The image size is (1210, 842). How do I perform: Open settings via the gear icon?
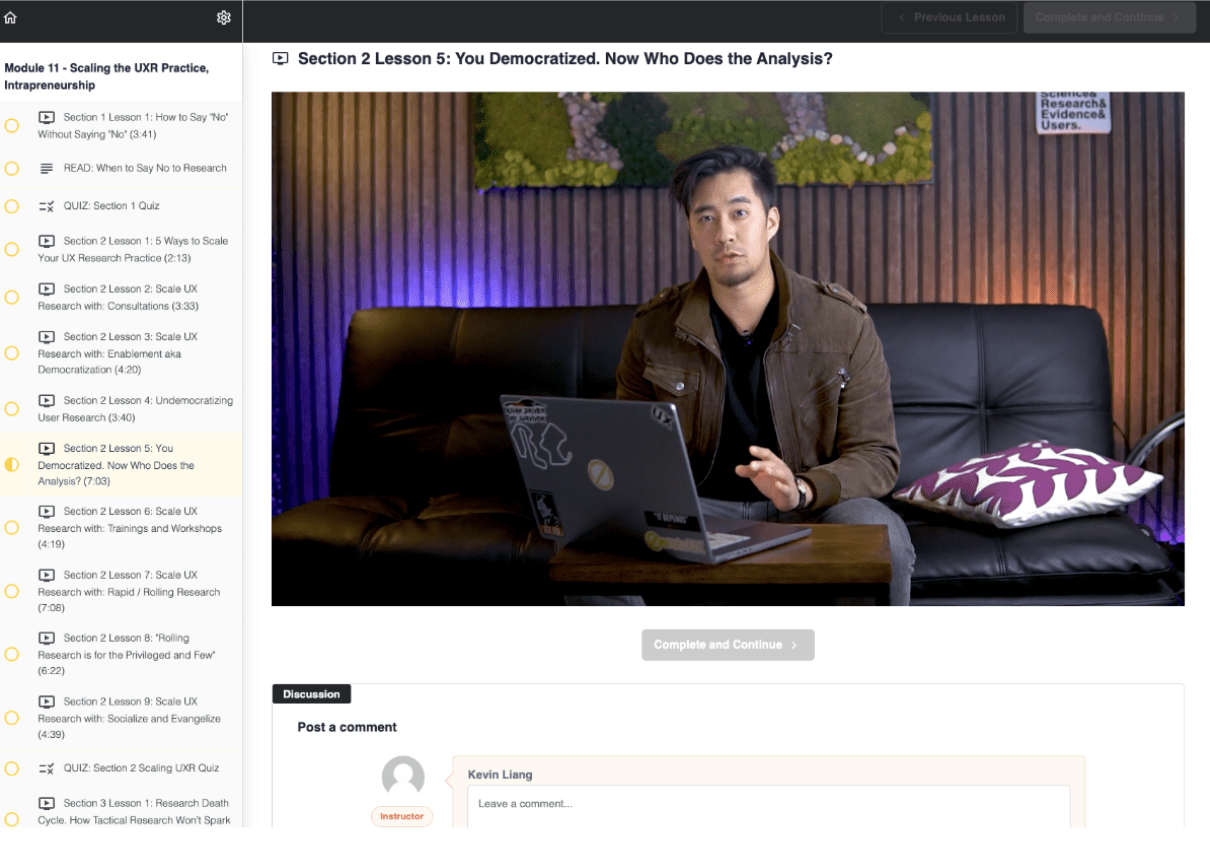224,18
